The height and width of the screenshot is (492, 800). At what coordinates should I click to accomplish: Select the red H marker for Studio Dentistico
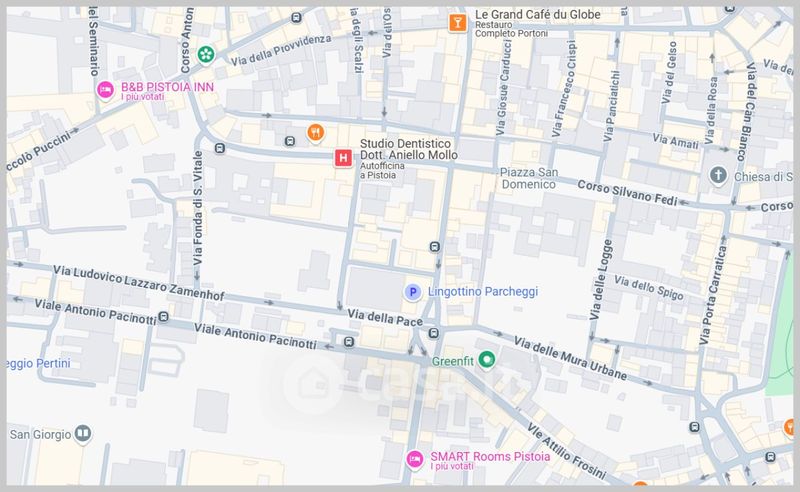(343, 158)
